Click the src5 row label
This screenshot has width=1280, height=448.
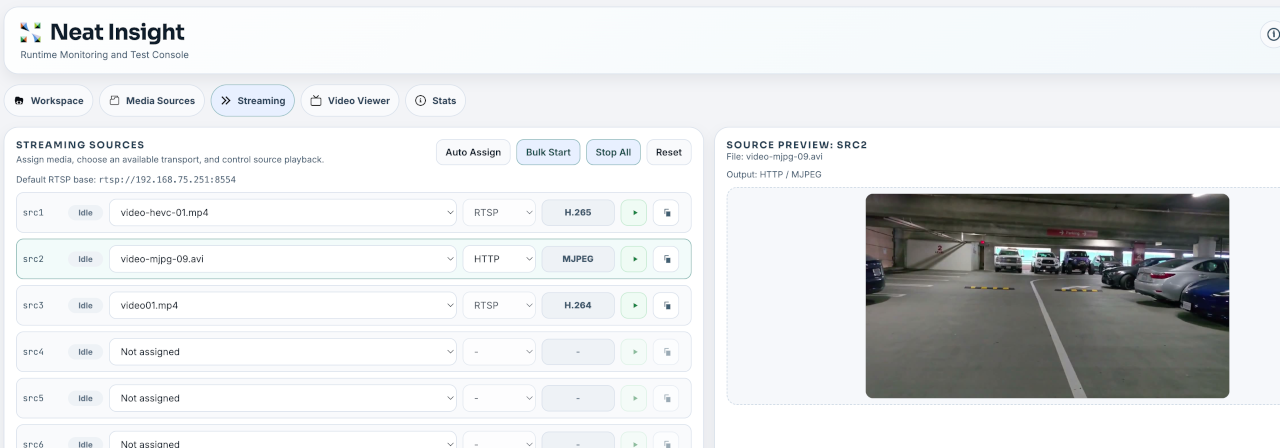click(33, 398)
